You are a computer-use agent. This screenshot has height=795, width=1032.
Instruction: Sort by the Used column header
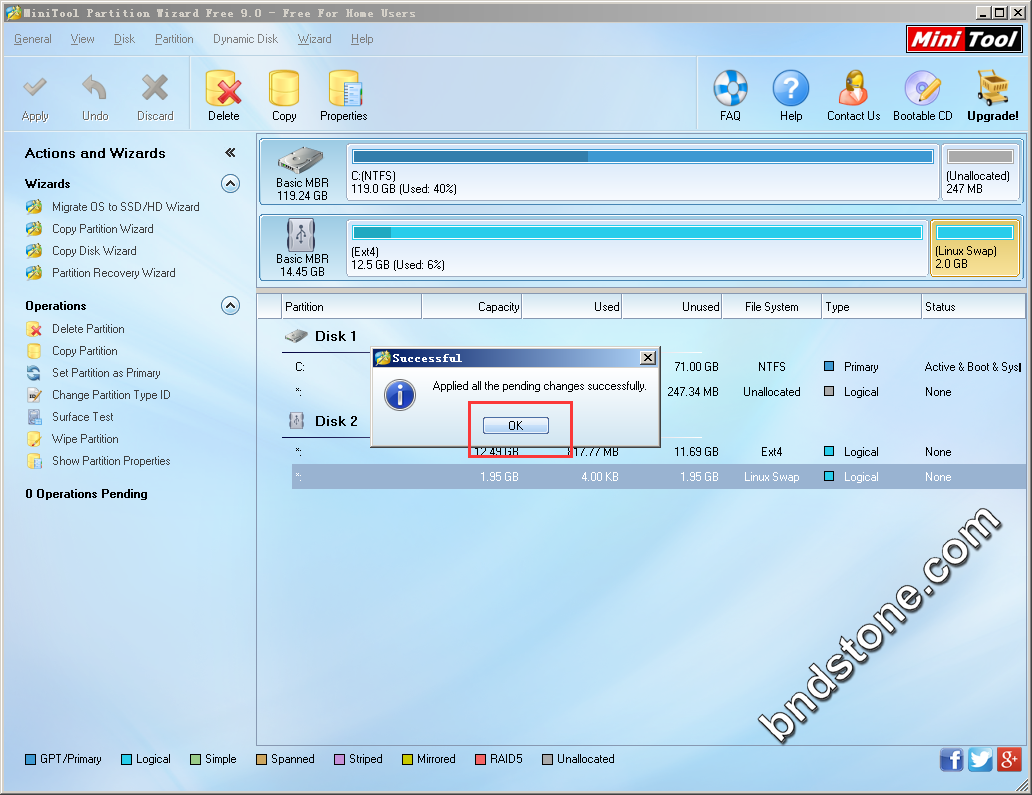(x=572, y=307)
